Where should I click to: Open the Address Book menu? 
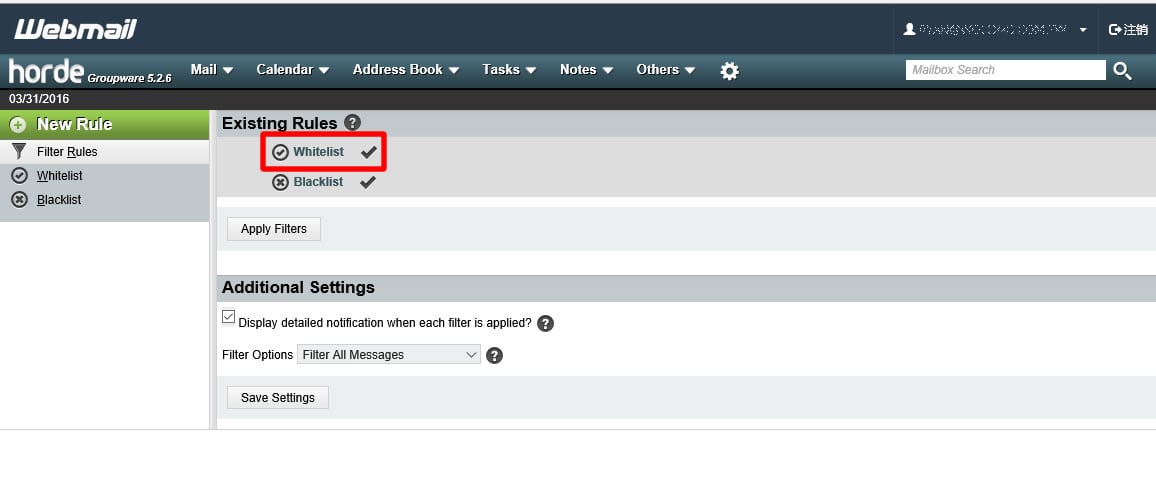click(405, 70)
